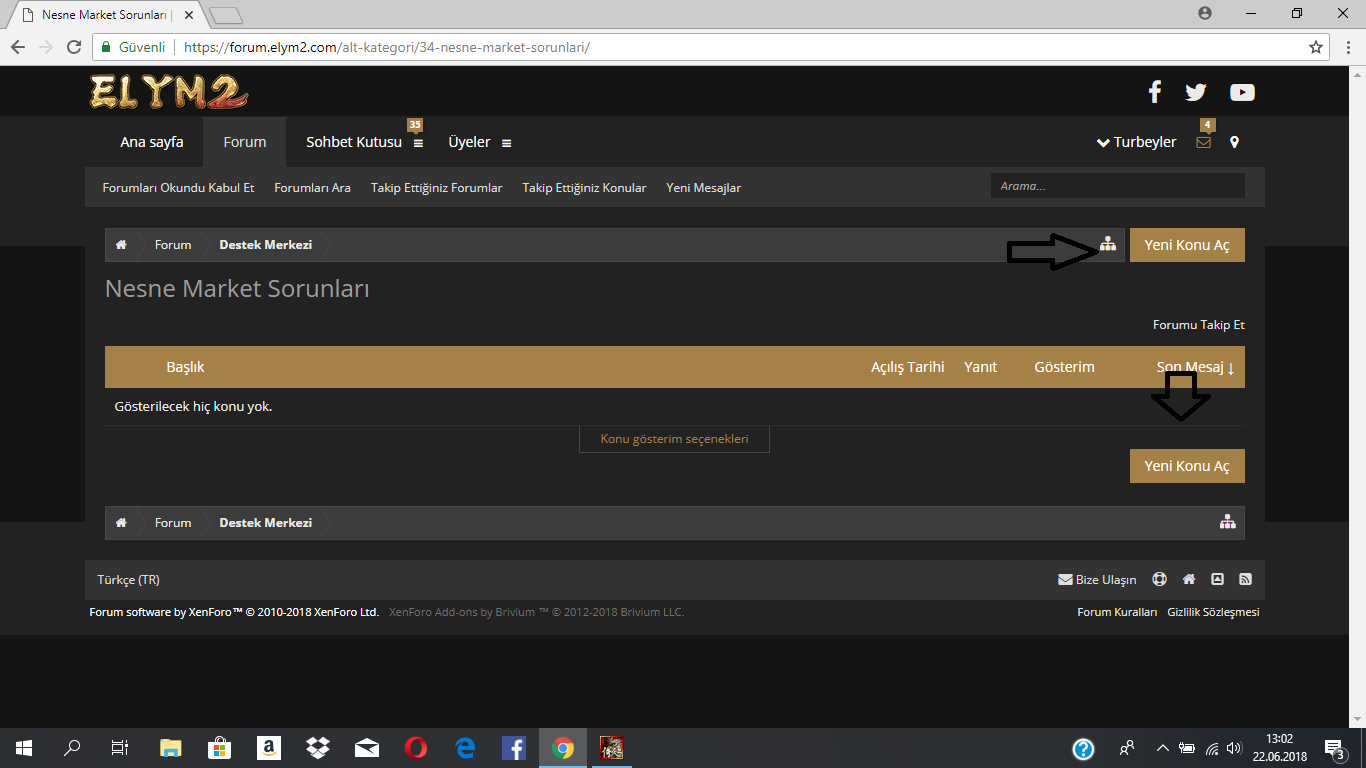Expand the Üyeler menu toggle
The height and width of the screenshot is (768, 1366).
[506, 143]
